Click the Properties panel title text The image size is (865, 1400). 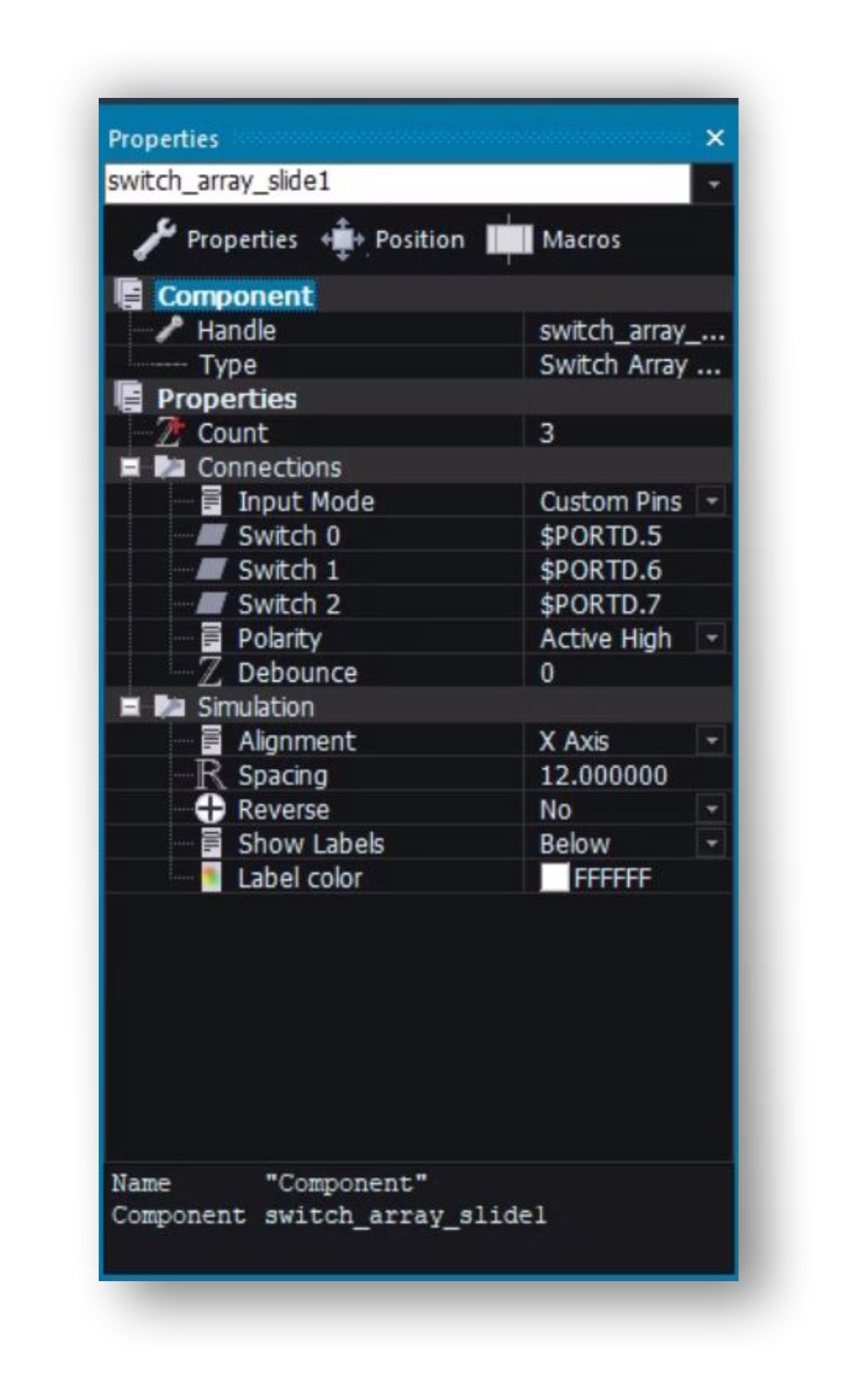click(163, 139)
